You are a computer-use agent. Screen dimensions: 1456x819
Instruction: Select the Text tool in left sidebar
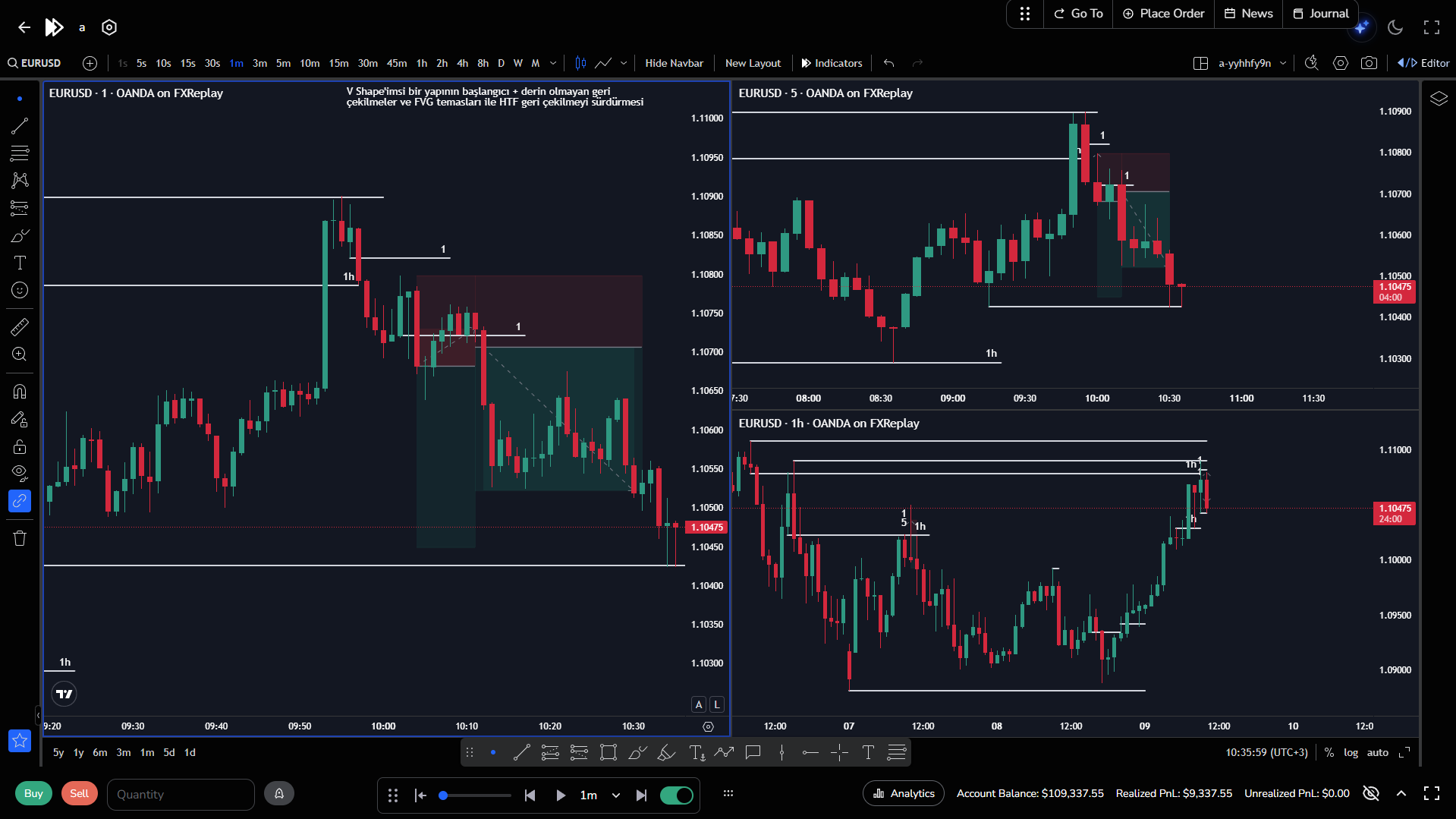click(20, 263)
